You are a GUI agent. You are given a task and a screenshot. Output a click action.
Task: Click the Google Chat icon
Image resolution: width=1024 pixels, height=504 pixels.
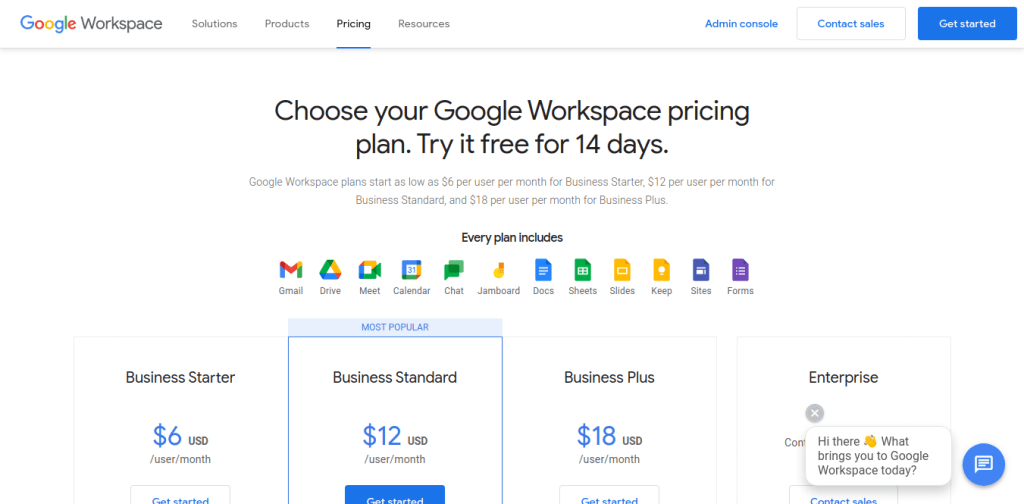point(454,270)
